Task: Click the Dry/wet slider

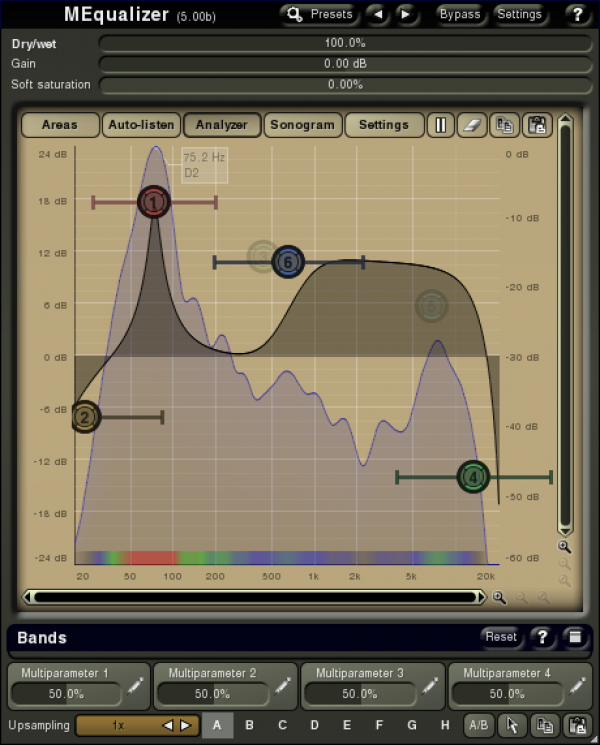Action: [x=345, y=43]
